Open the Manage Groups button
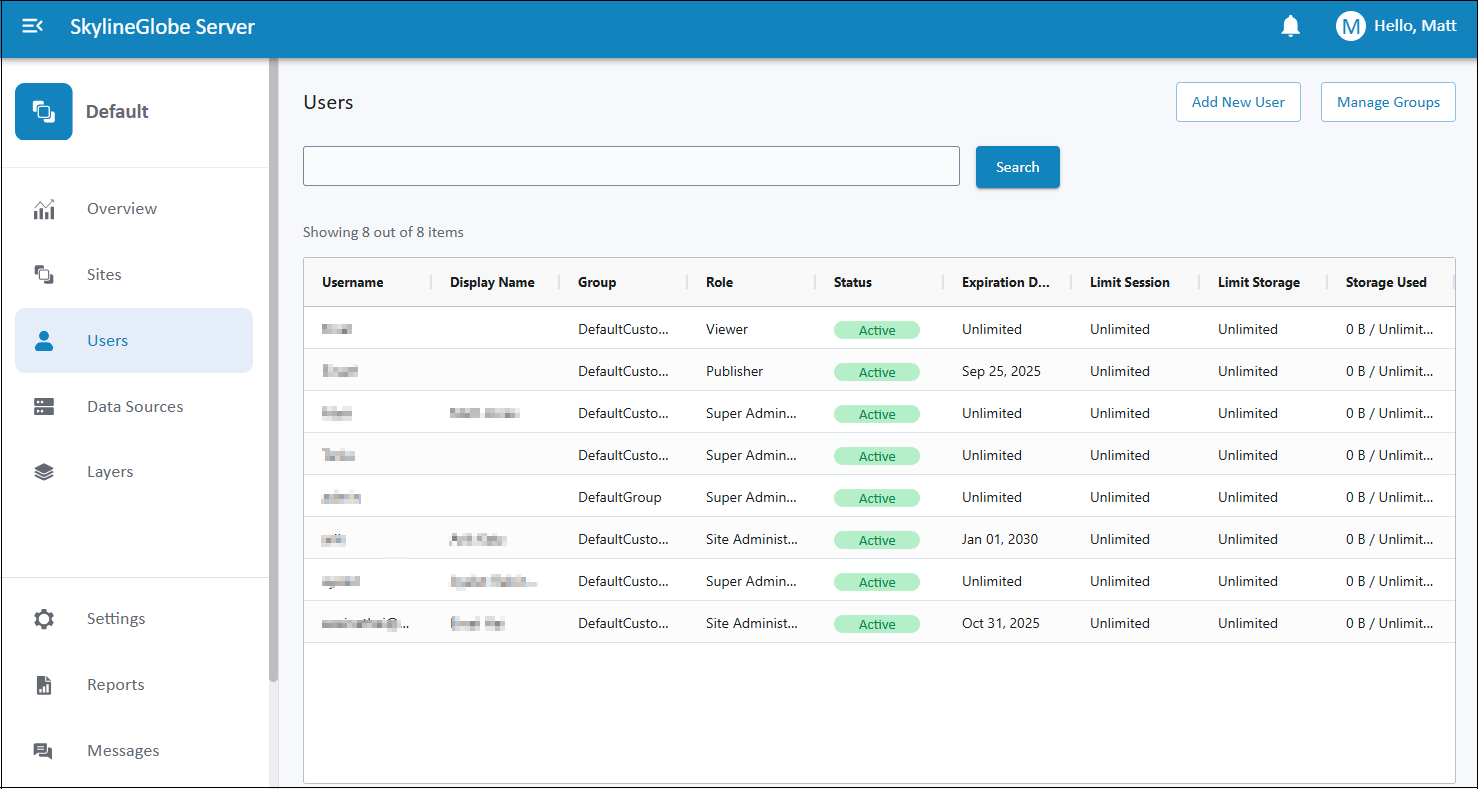This screenshot has width=1478, height=789. tap(1387, 102)
